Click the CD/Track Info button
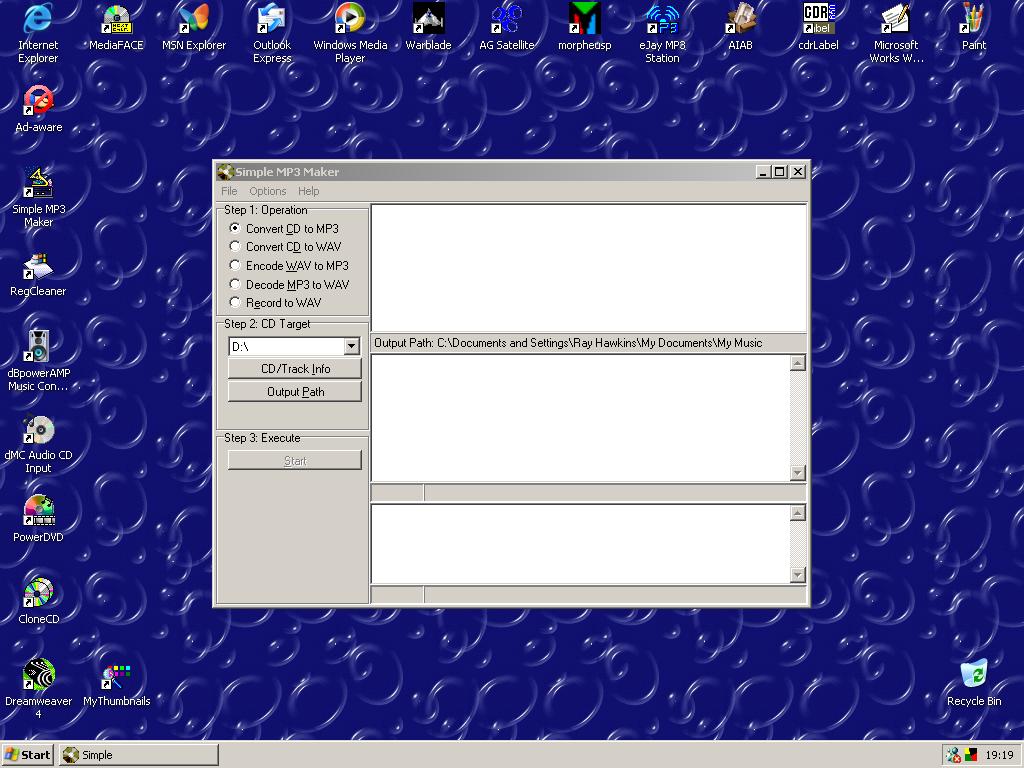This screenshot has height=768, width=1024. click(295, 369)
